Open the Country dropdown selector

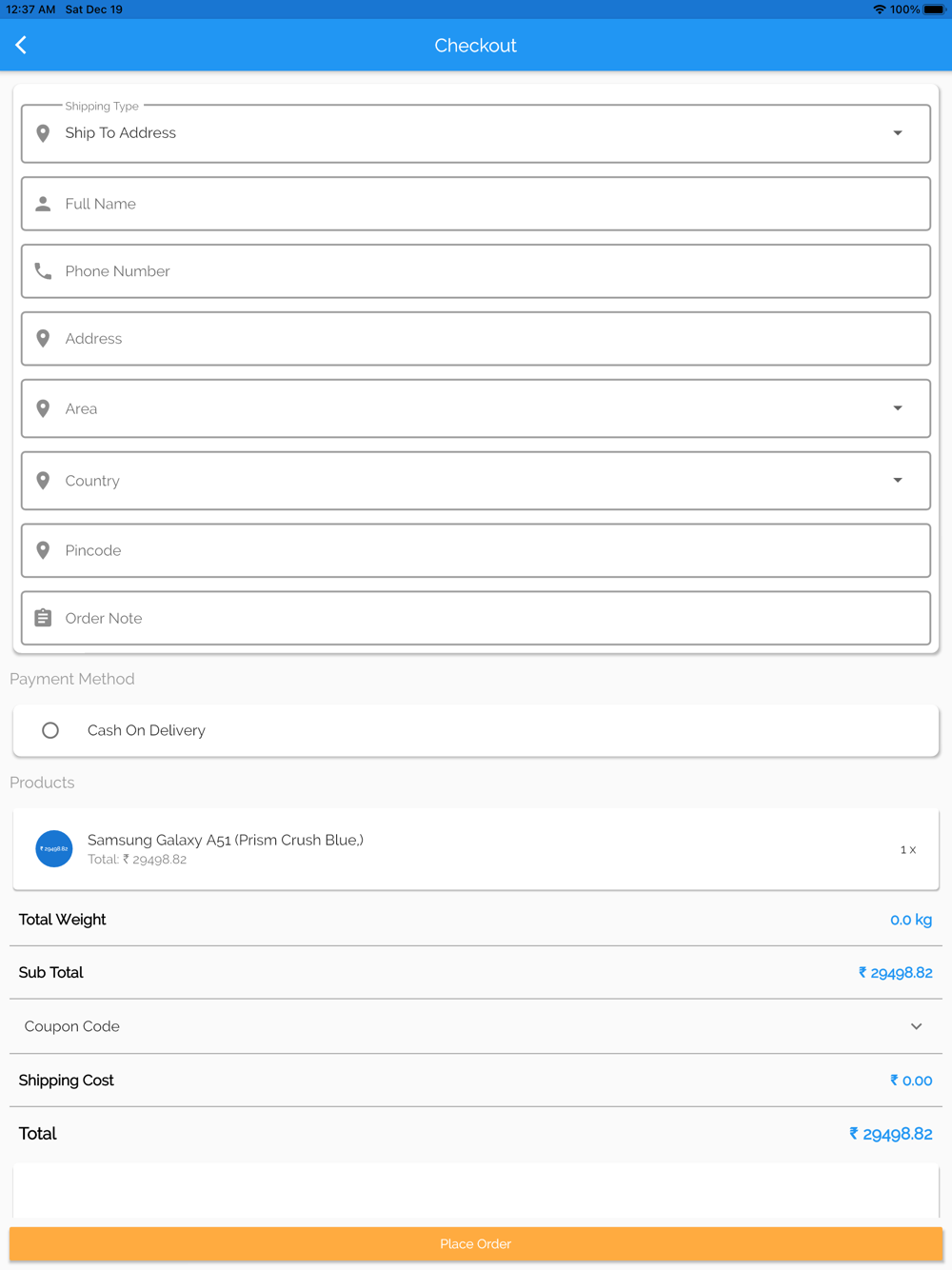click(x=897, y=481)
